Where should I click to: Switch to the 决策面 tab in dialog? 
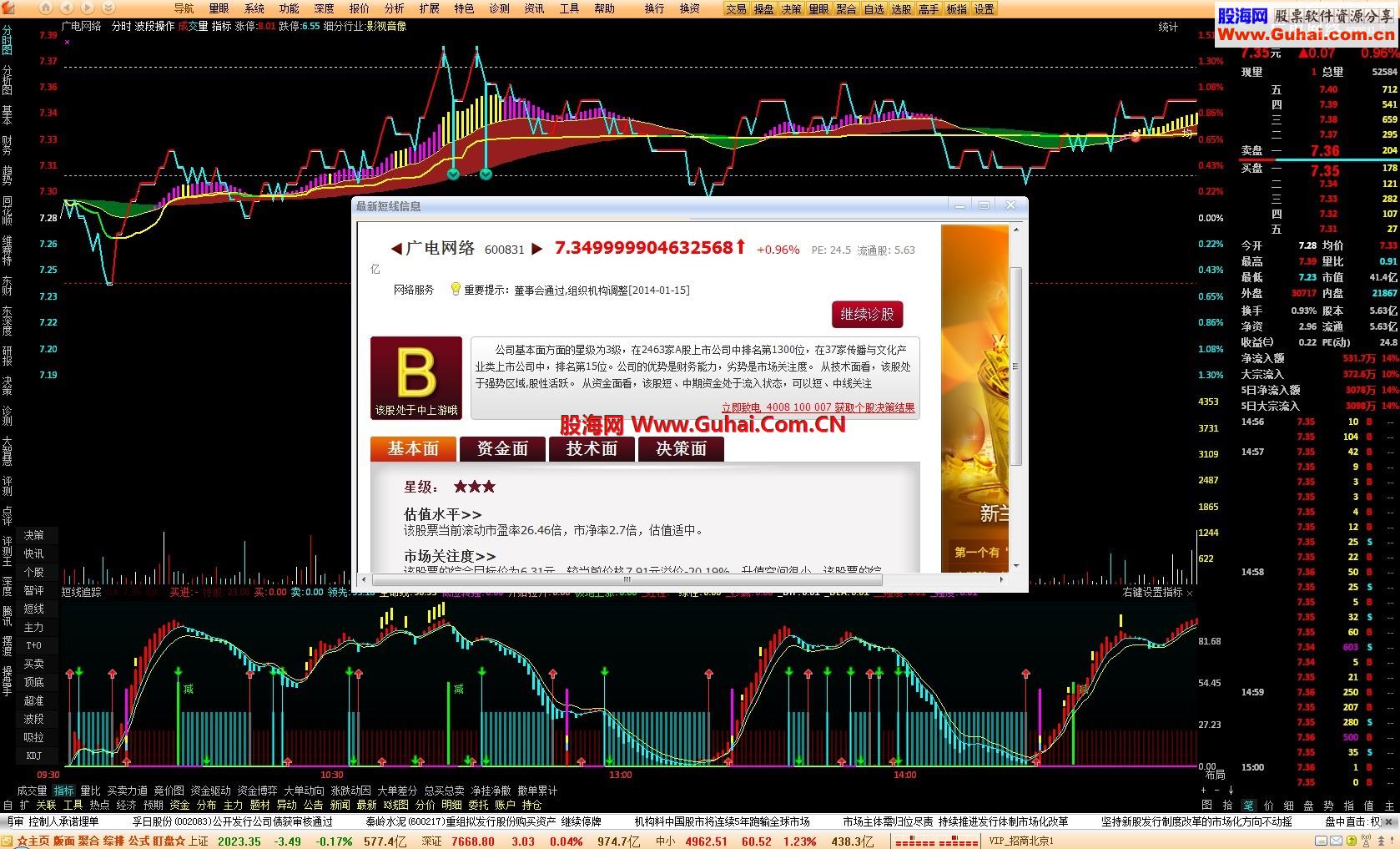click(681, 448)
